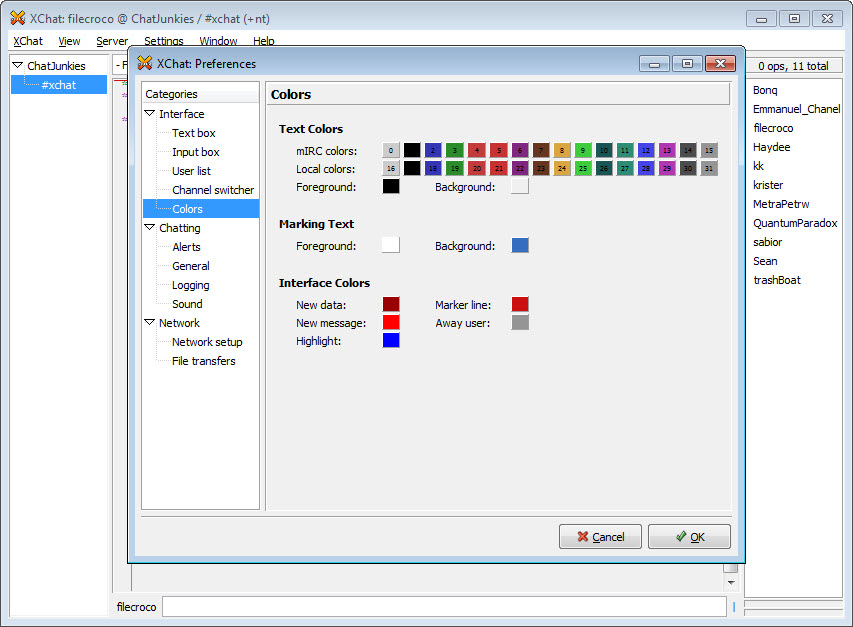Select the User list category
The height and width of the screenshot is (627, 853).
191,171
